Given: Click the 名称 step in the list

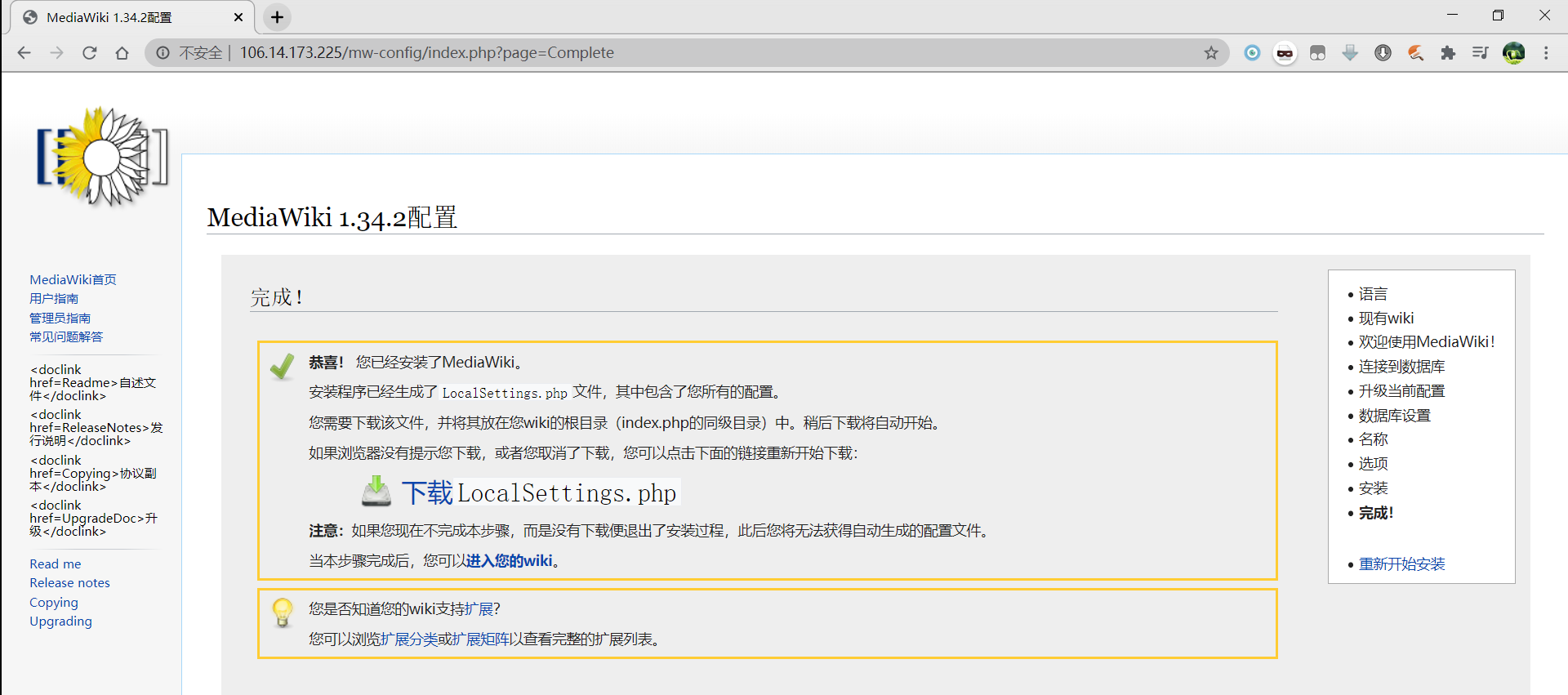Looking at the screenshot, I should (1373, 439).
